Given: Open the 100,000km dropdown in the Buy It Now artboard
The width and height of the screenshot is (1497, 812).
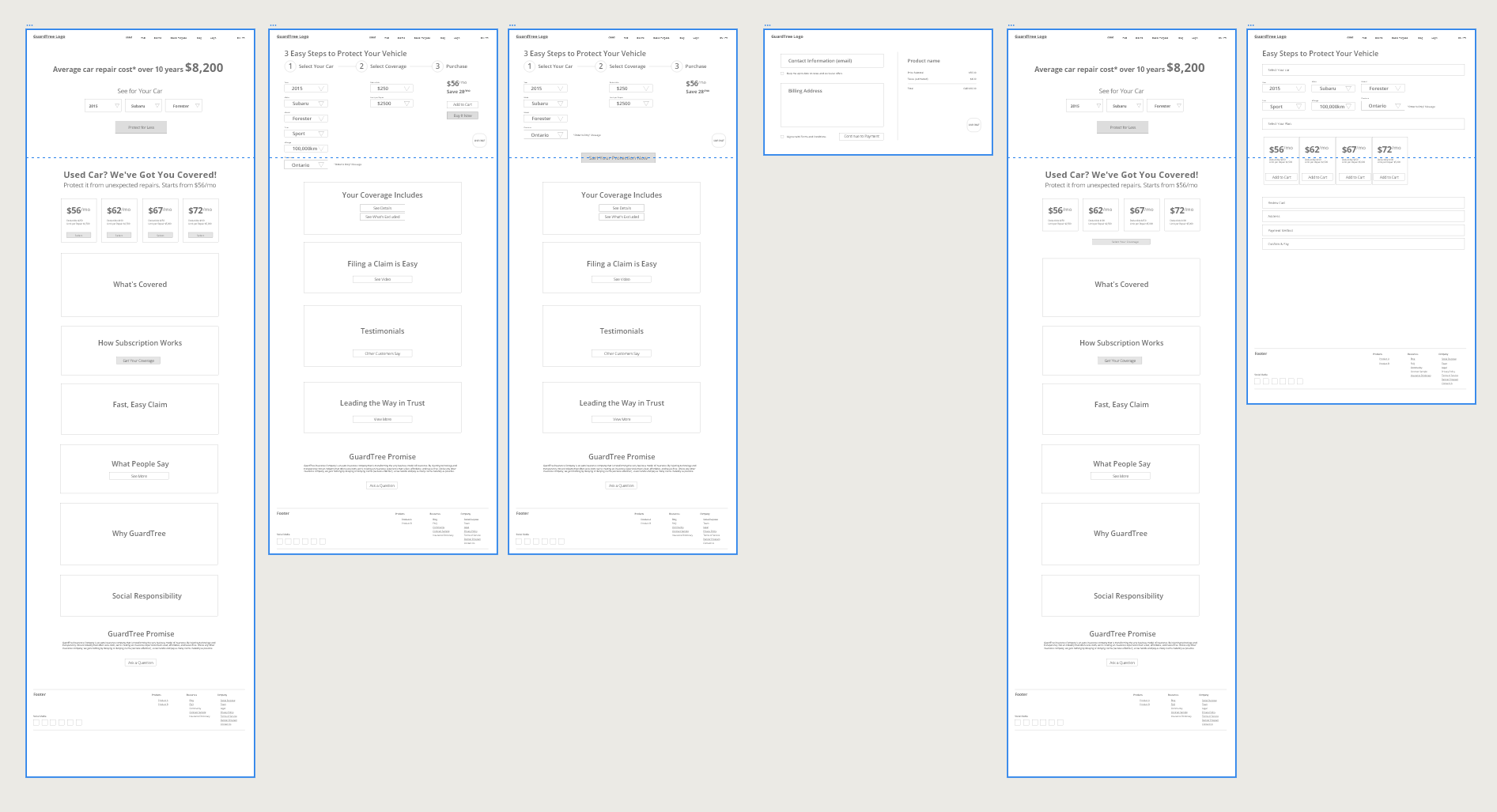Looking at the screenshot, I should click(x=305, y=149).
